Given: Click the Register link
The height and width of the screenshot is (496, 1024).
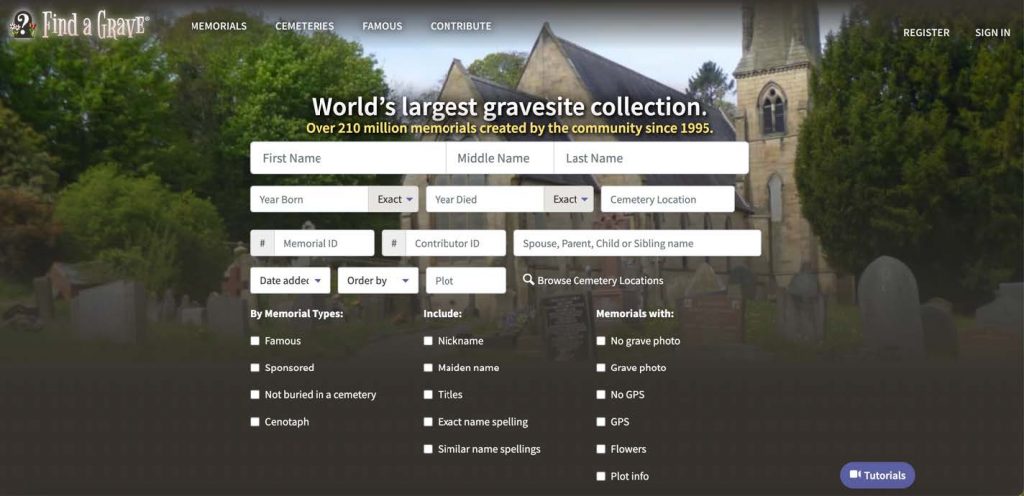Looking at the screenshot, I should [926, 32].
